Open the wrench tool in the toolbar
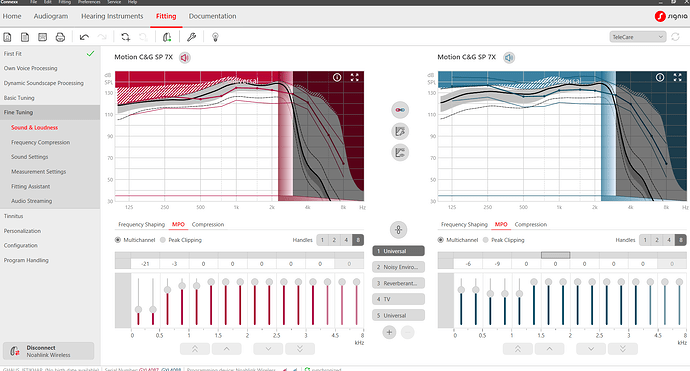The image size is (690, 371). [x=191, y=37]
